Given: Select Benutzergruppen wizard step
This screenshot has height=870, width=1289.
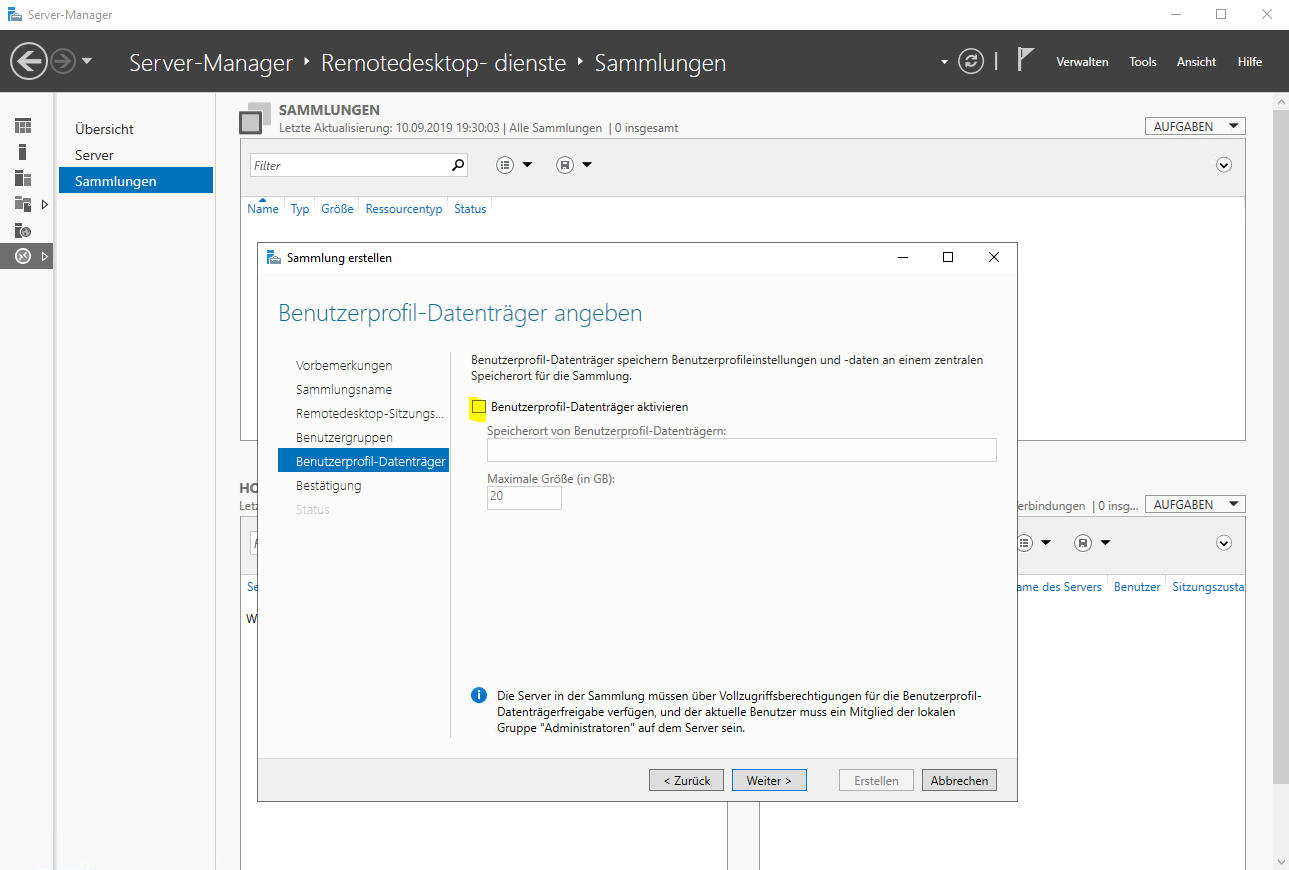Looking at the screenshot, I should (x=344, y=438).
